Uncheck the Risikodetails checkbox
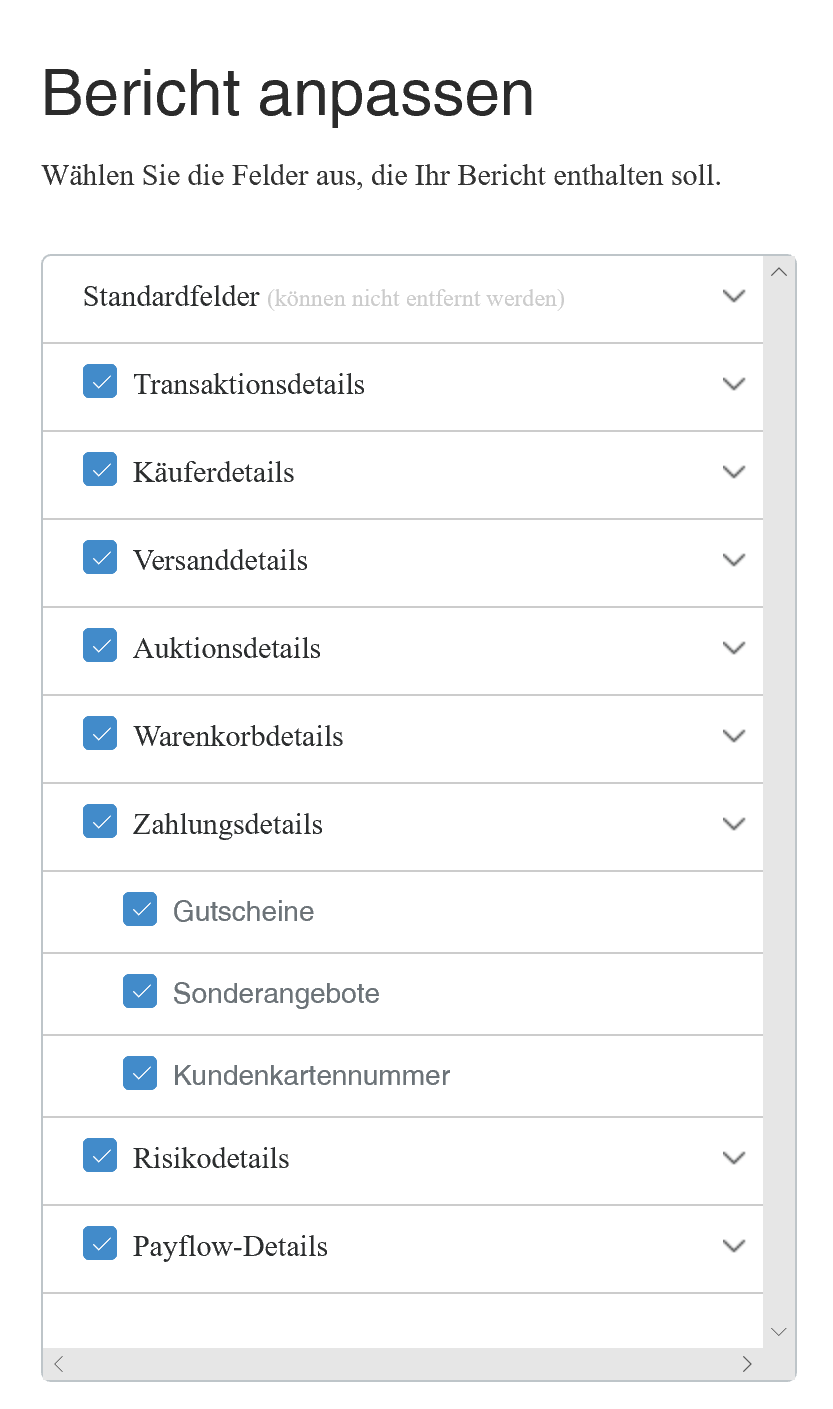The image size is (833, 1409). (100, 1156)
